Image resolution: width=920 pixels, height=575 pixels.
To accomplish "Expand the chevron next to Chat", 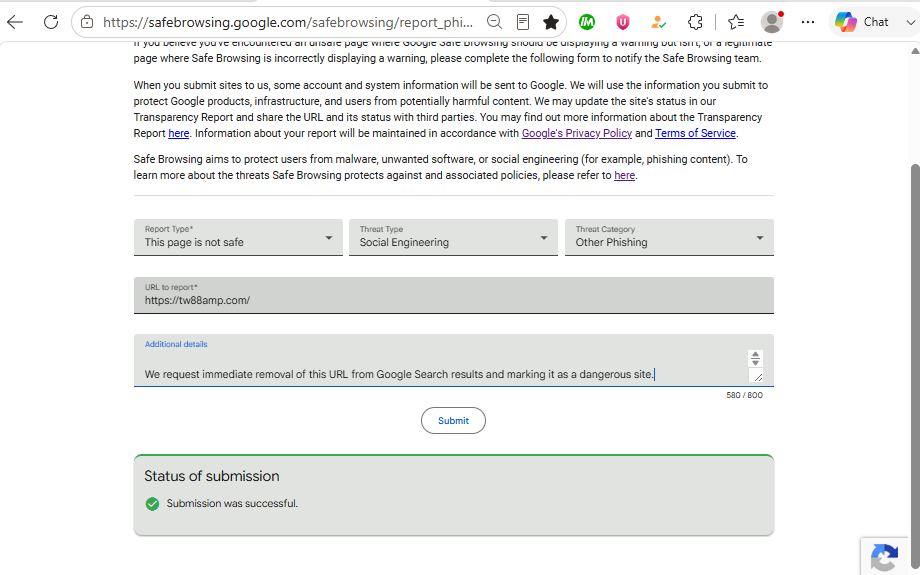I will pos(911,22).
